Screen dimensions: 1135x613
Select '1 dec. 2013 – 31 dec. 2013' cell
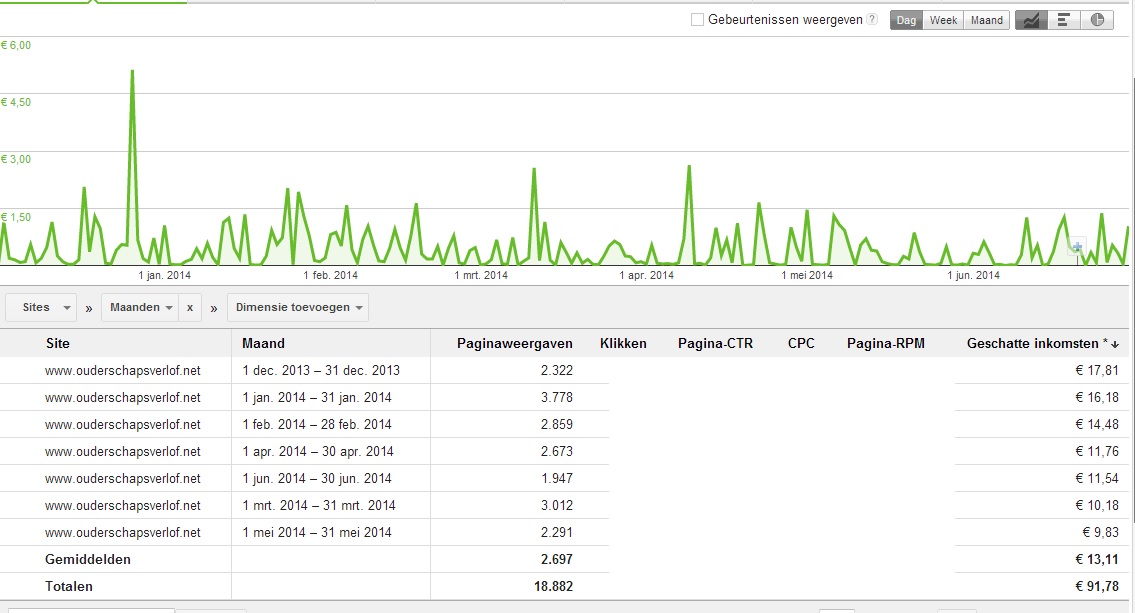[x=321, y=371]
